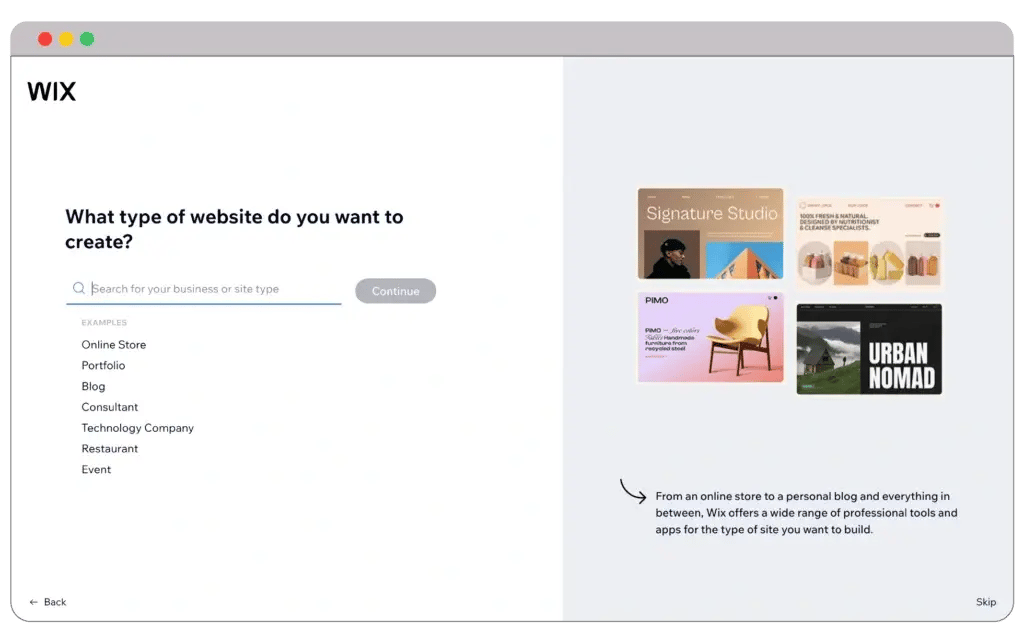The height and width of the screenshot is (643, 1024).
Task: Click the Back arrow icon
Action: click(34, 602)
